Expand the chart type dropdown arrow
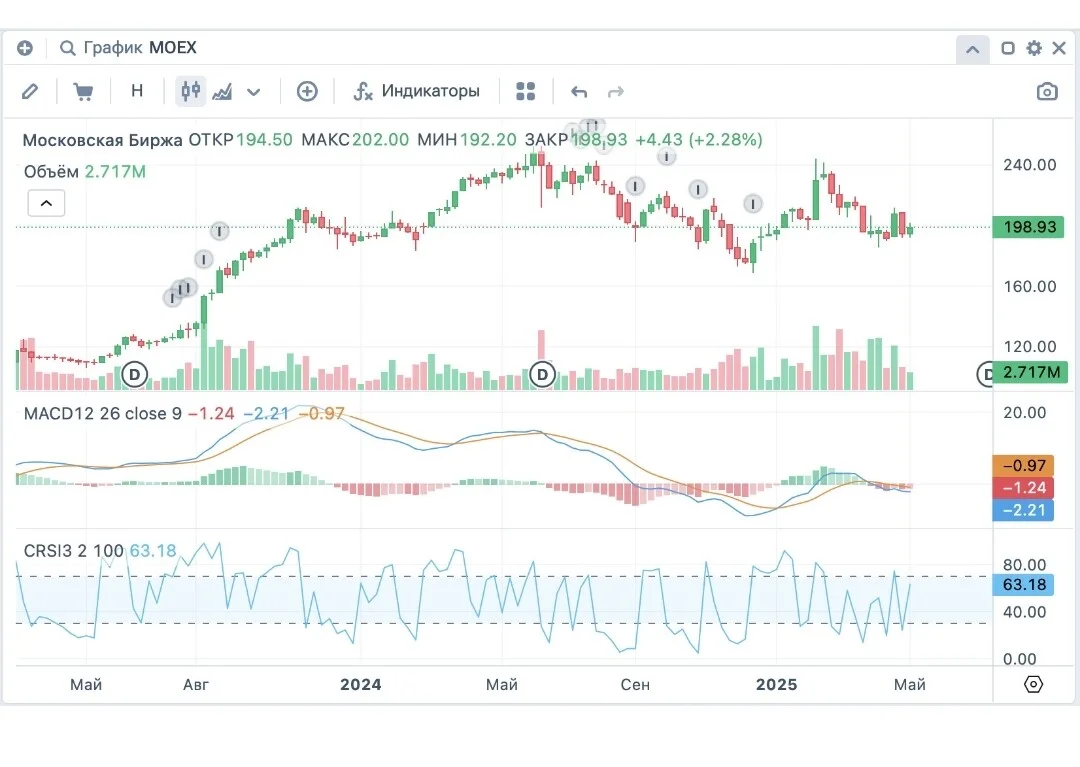The height and width of the screenshot is (767, 1080). 253,92
